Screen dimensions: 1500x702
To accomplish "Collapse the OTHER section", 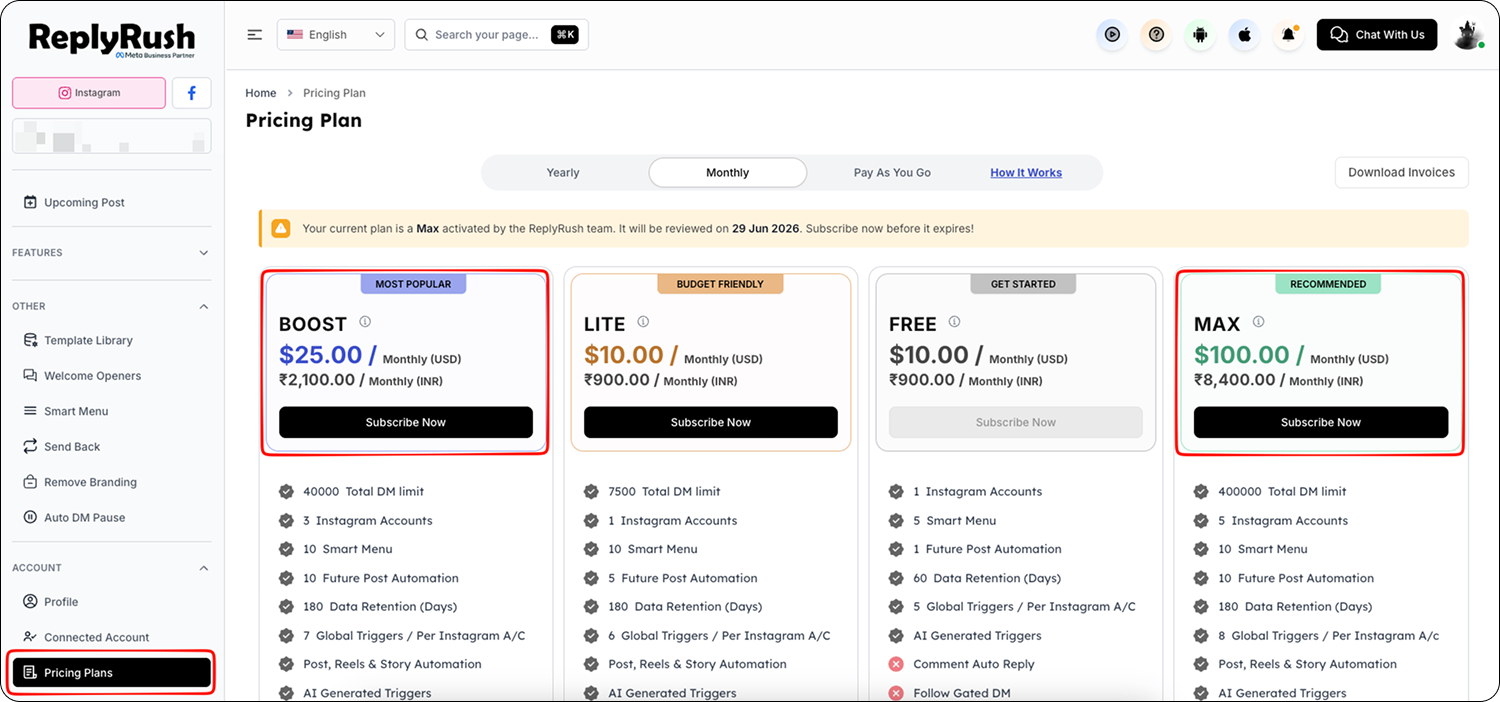I will coord(111,306).
